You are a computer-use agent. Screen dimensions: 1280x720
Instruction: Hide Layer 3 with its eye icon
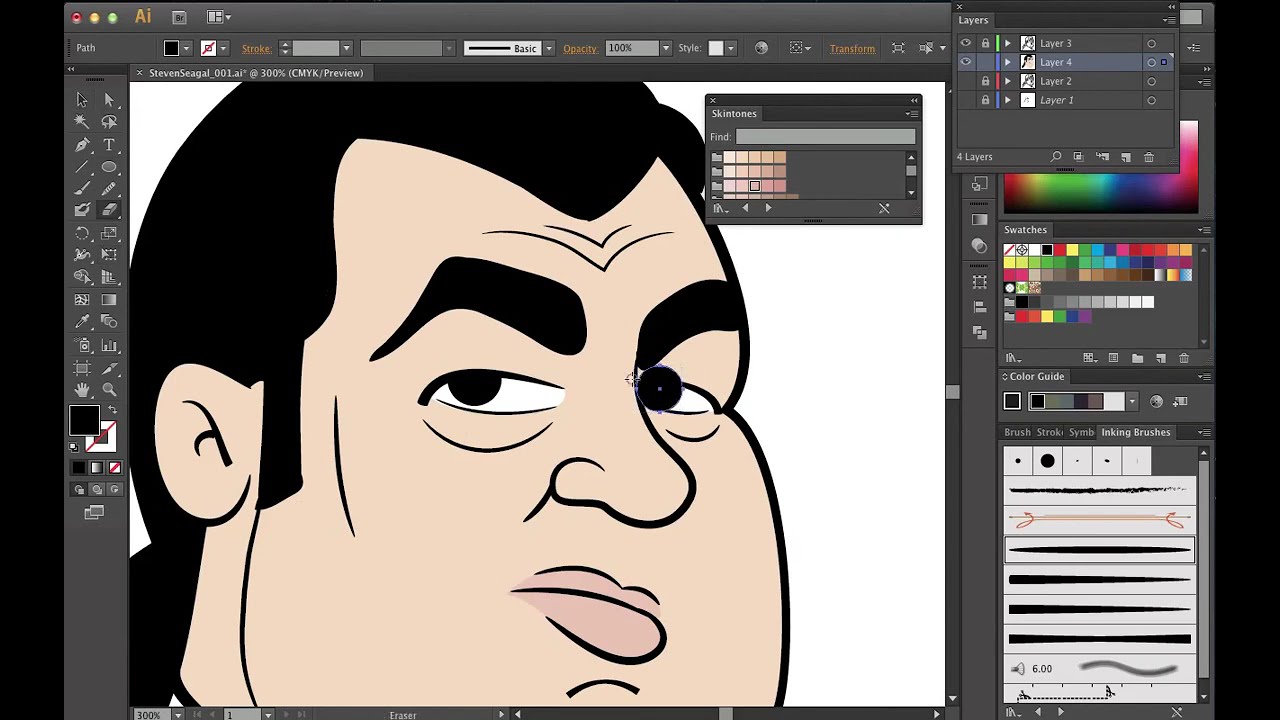tap(966, 44)
